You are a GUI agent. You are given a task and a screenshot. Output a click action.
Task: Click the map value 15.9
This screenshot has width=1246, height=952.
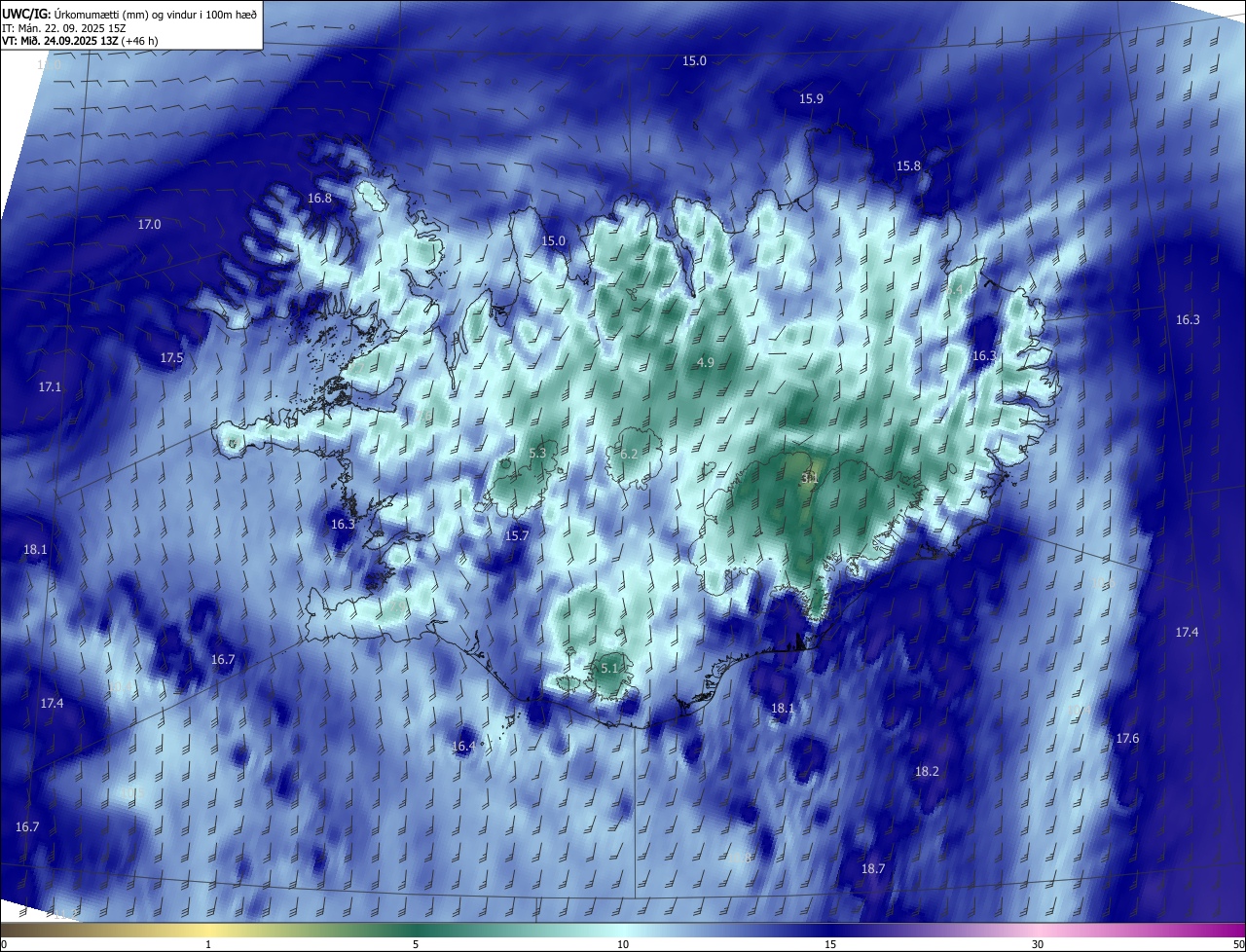pyautogui.click(x=811, y=99)
